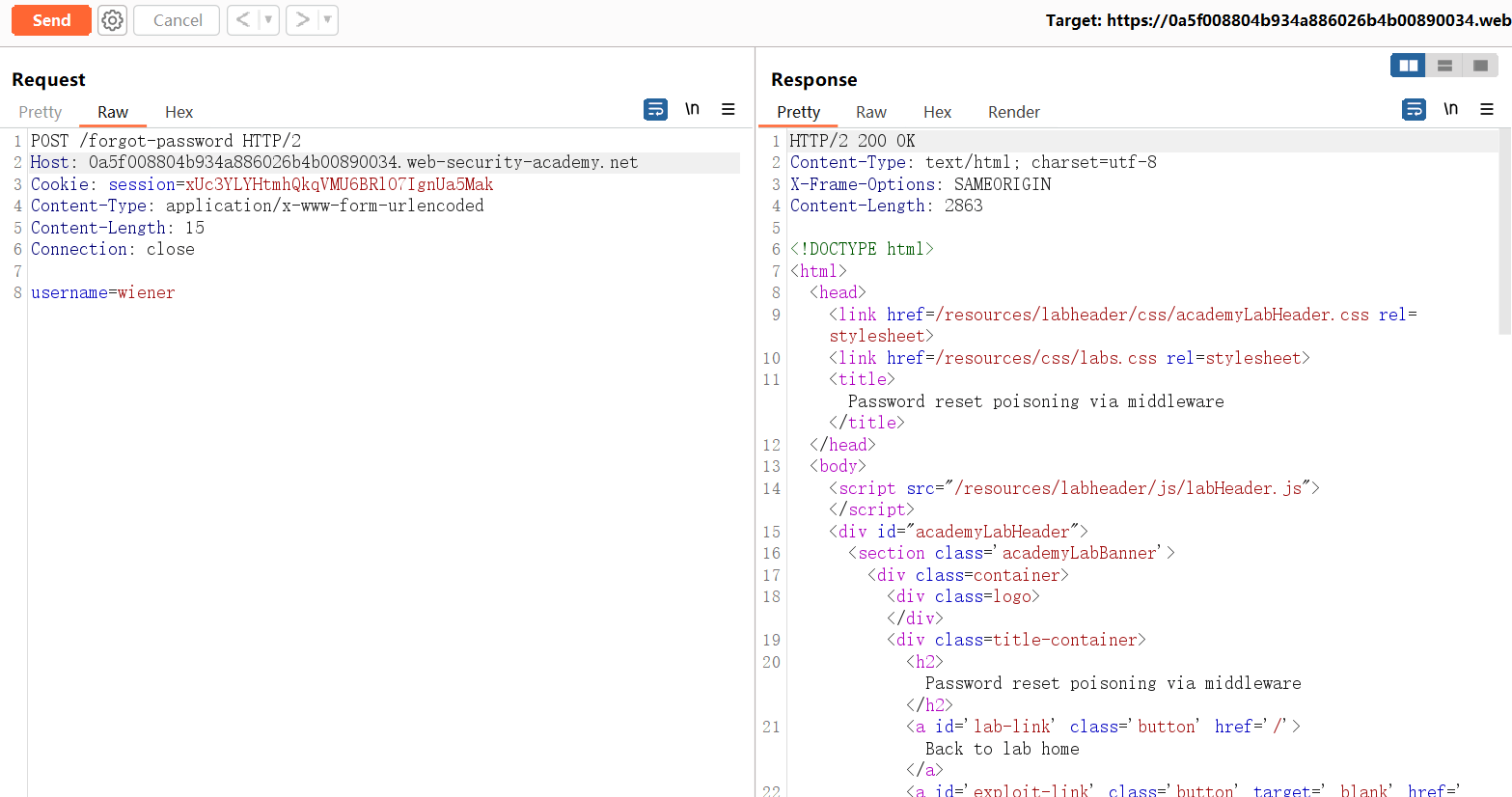Click the Back to lab home text
Image resolution: width=1512 pixels, height=797 pixels.
[x=1003, y=749]
